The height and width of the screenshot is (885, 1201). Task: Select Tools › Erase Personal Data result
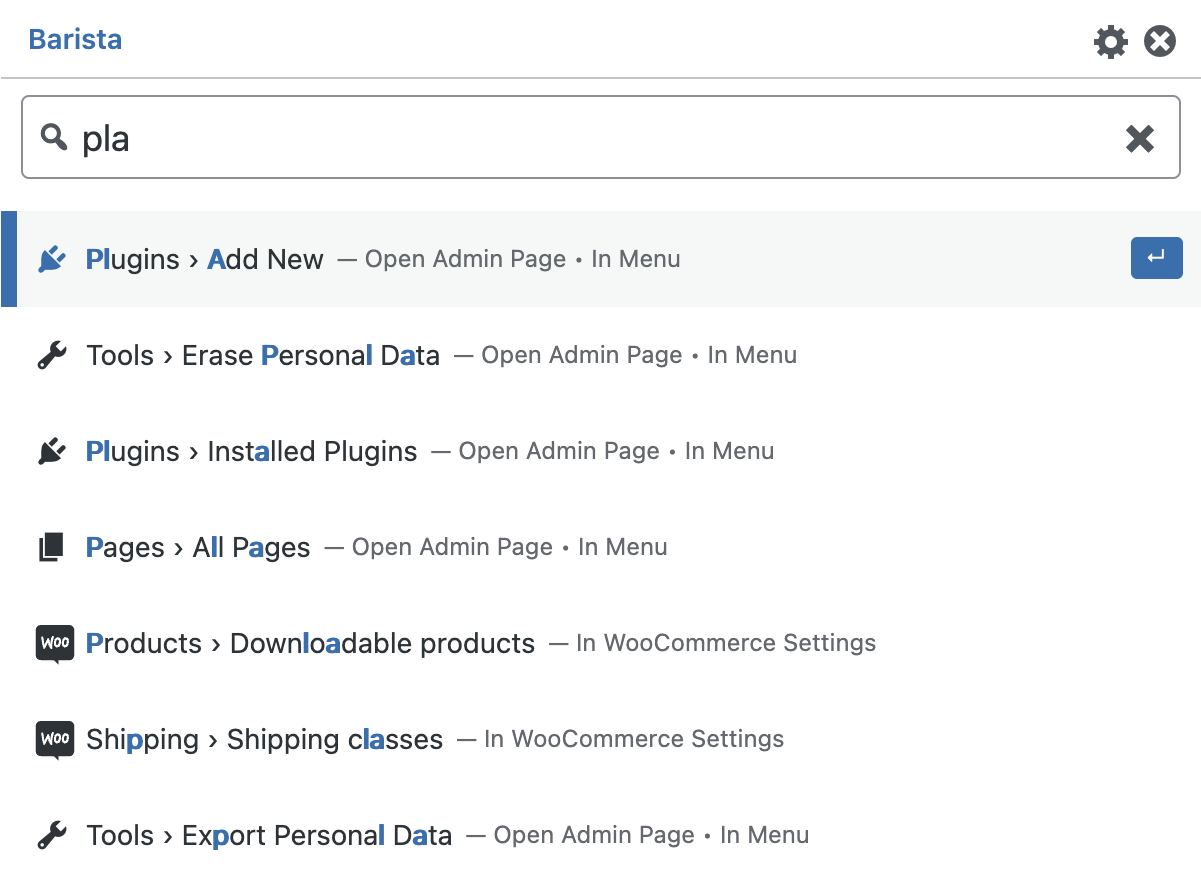coord(263,355)
